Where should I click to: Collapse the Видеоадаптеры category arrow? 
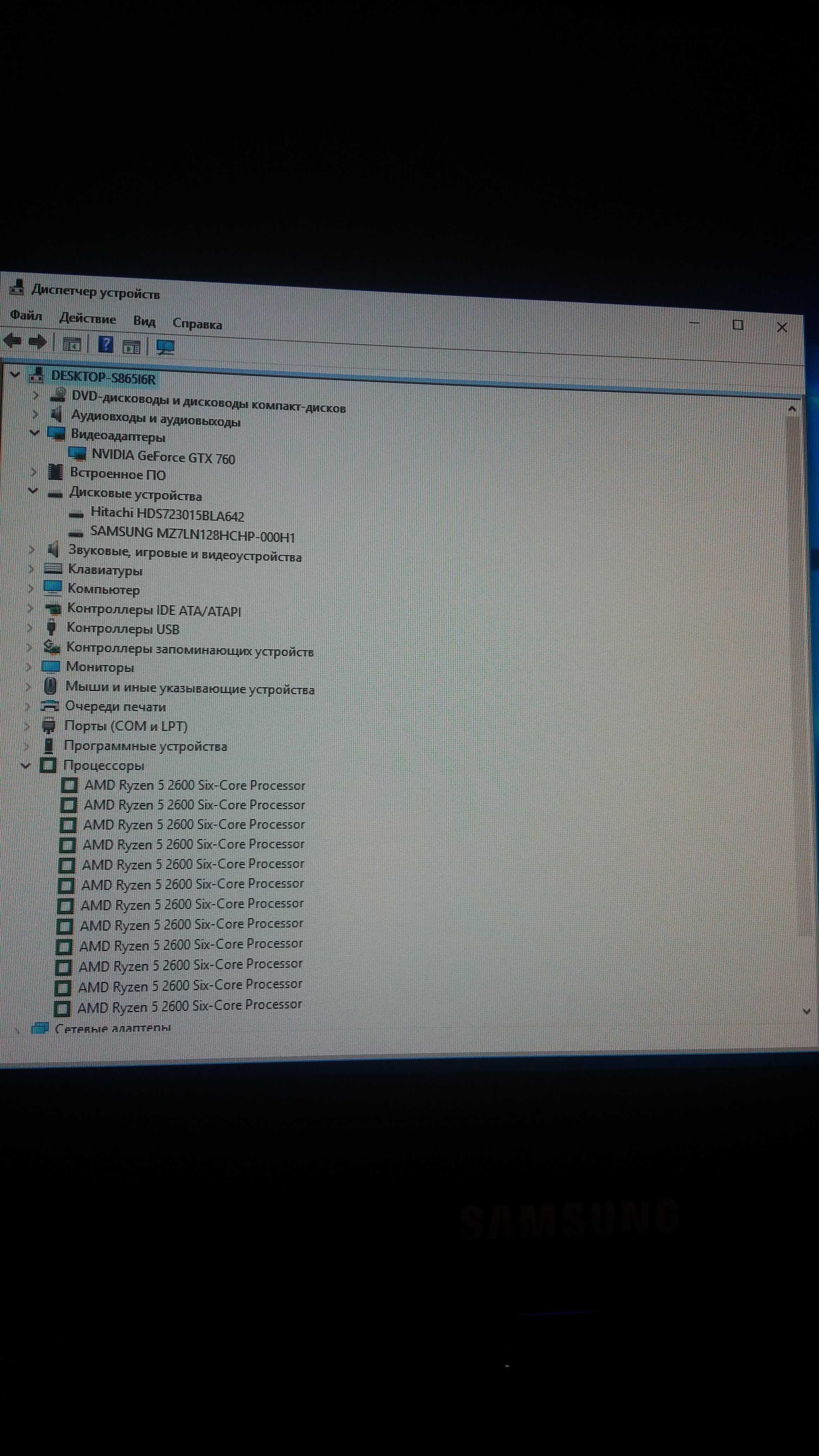(35, 432)
